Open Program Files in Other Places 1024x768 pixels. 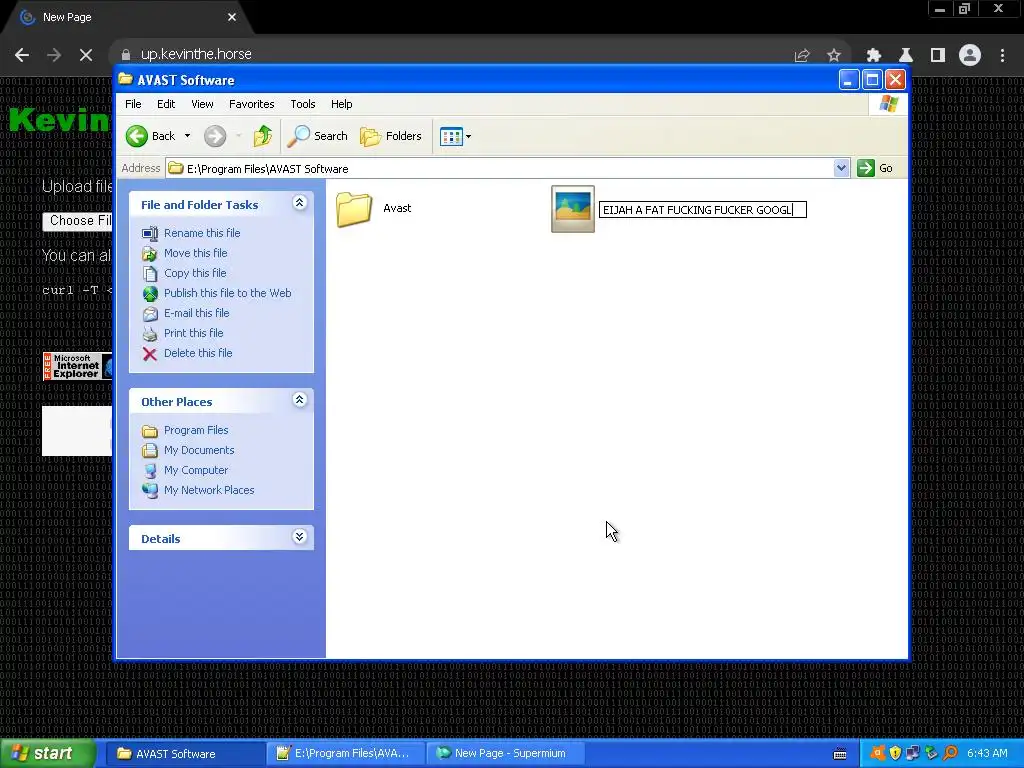(x=196, y=430)
